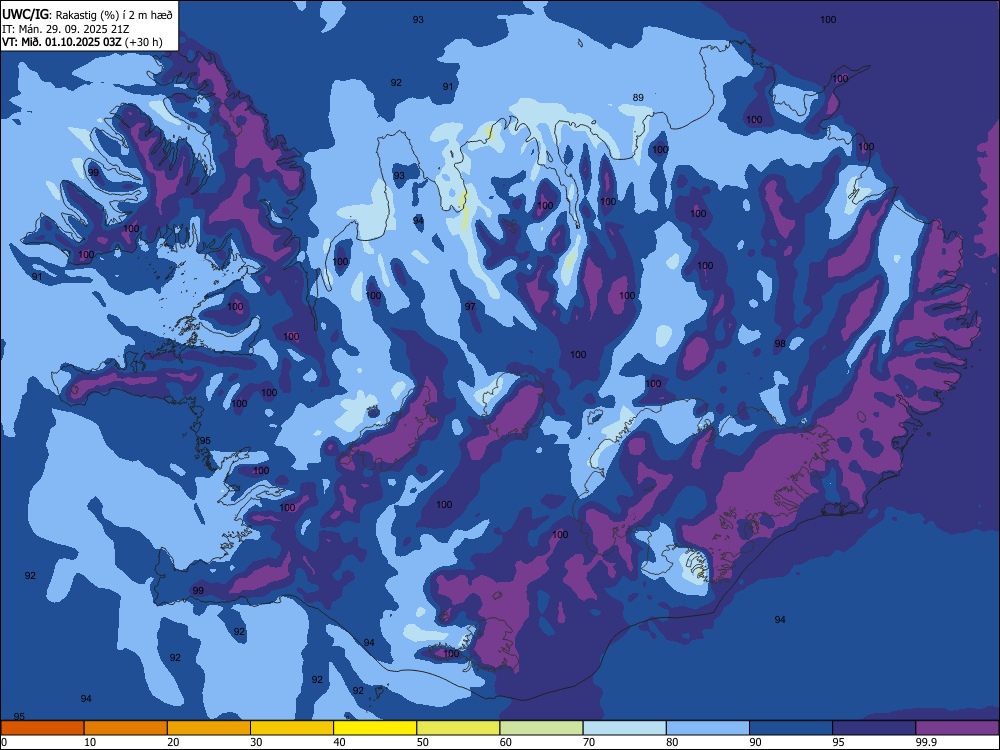
Task: Click the '89' humidity value on the map
Action: point(638,98)
